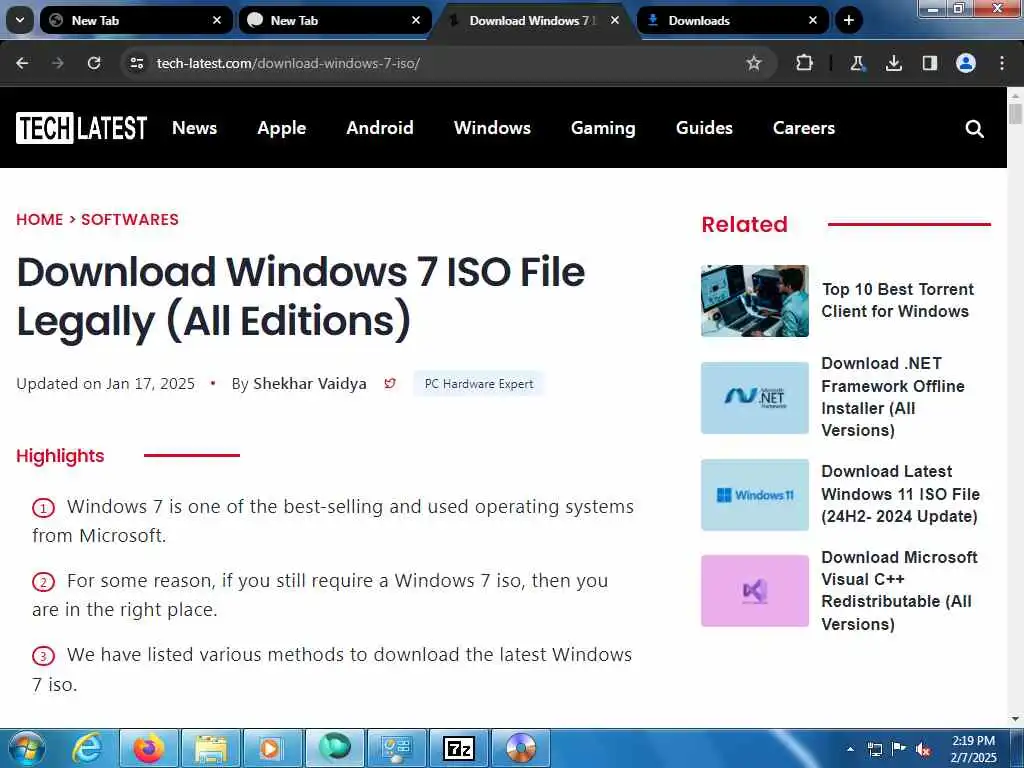Open the Windows menu item
The height and width of the screenshot is (768, 1024).
click(492, 127)
